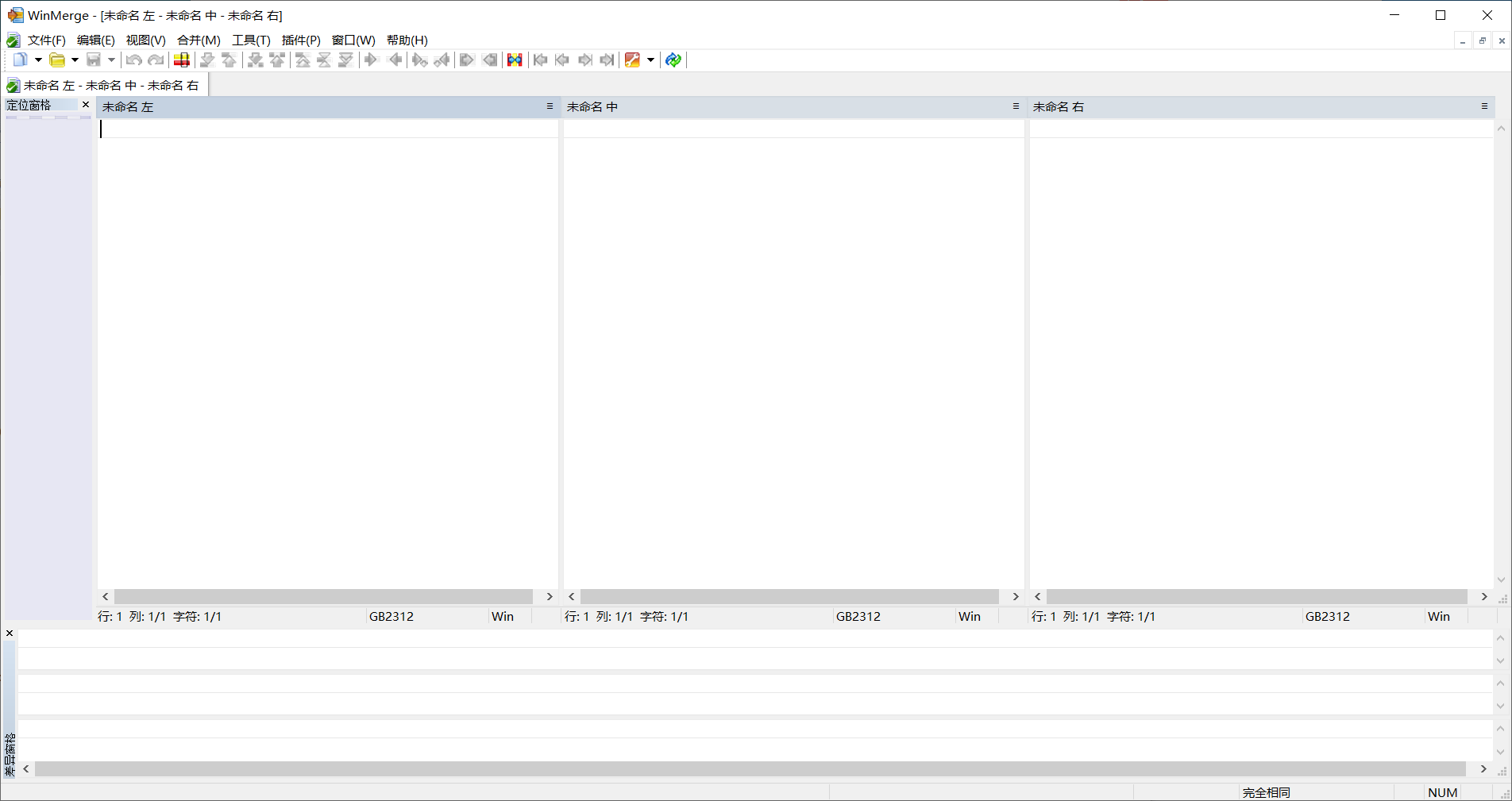Open the 编辑(E) menu
Image resolution: width=1512 pixels, height=801 pixels.
point(96,40)
